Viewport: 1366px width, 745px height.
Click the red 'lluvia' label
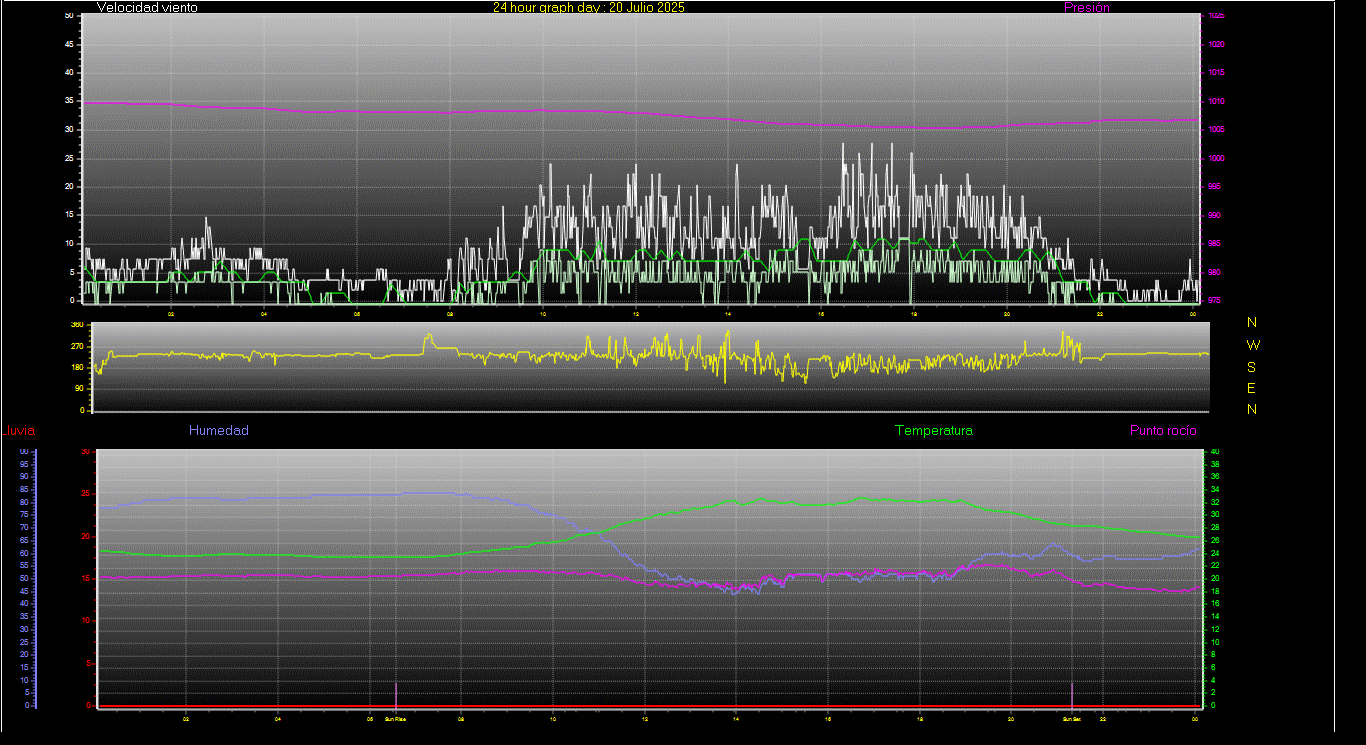(19, 431)
